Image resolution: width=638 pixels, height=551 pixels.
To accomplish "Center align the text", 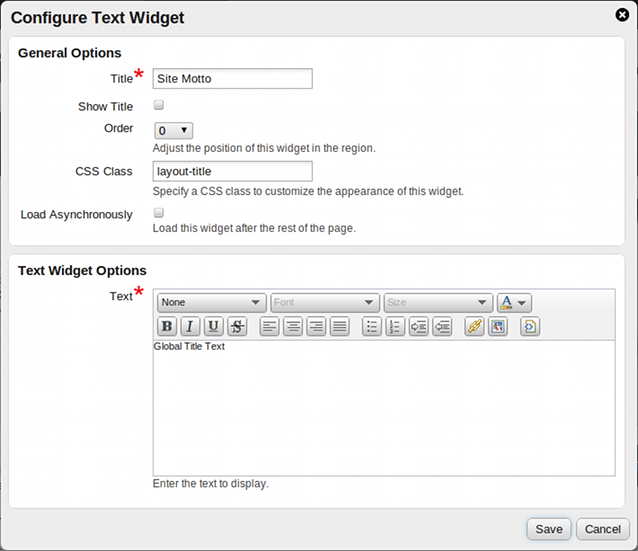I will [292, 327].
